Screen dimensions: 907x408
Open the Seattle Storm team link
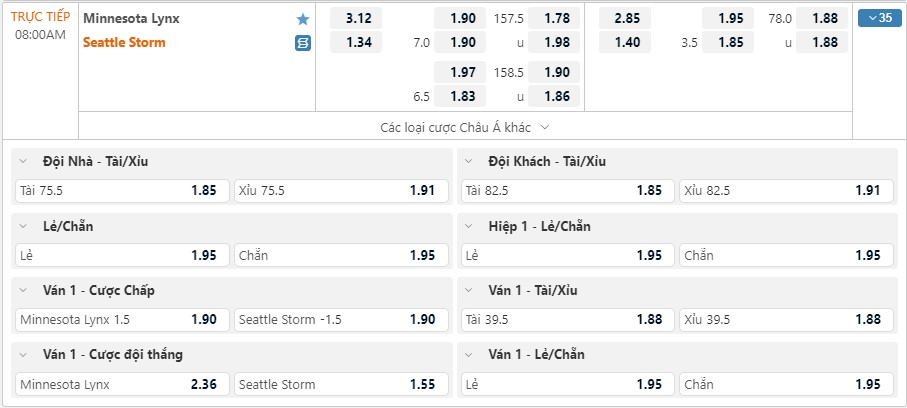(x=124, y=42)
